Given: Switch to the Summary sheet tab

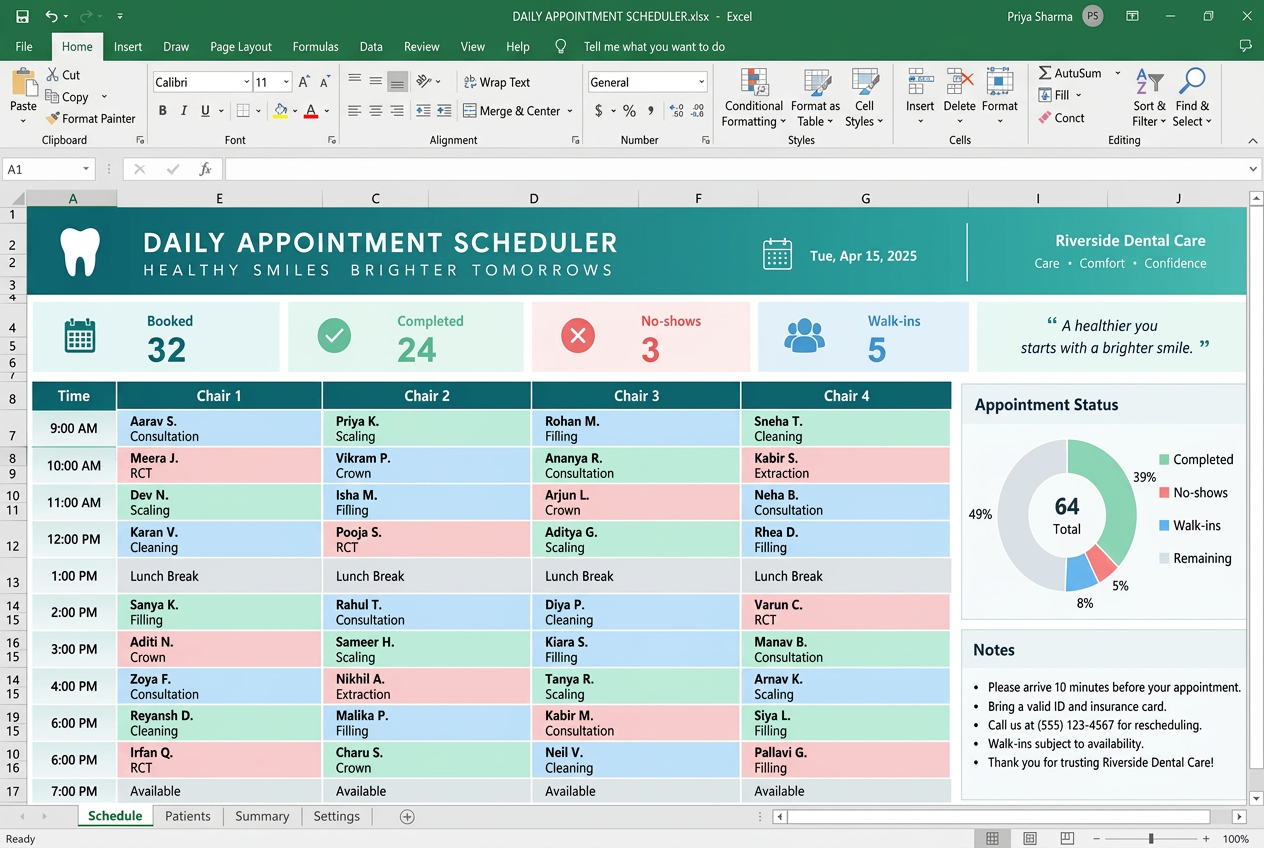Looking at the screenshot, I should pyautogui.click(x=262, y=816).
